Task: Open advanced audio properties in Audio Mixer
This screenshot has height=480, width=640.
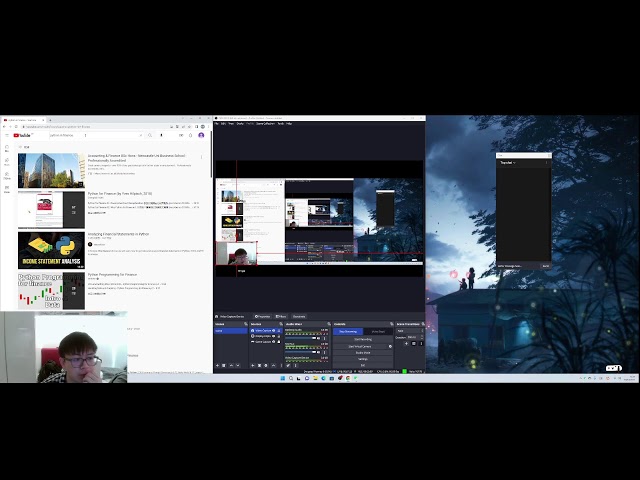Action: tap(289, 365)
